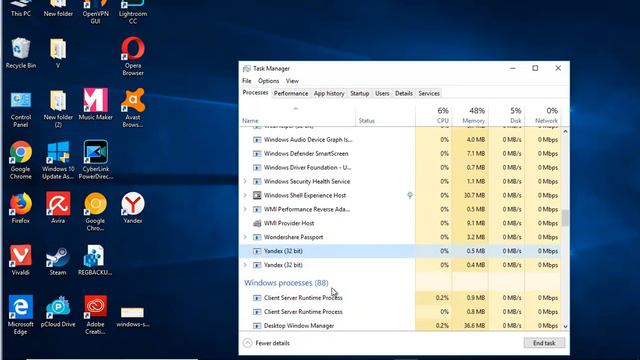Sort processes by CPU column header
This screenshot has width=640, height=360.
click(x=434, y=115)
